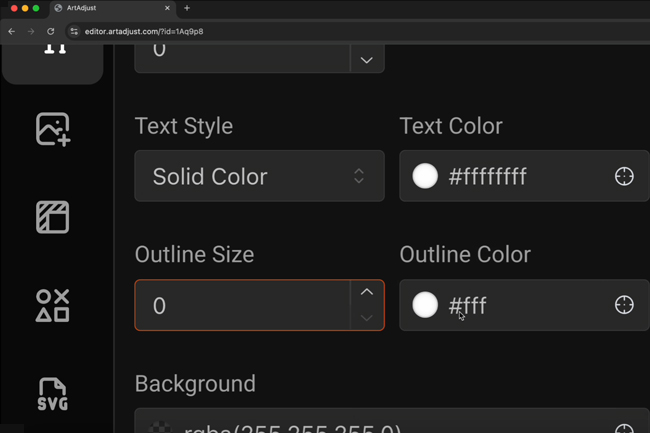This screenshot has width=650, height=433.
Task: Click the chevron-down arrow on the top field
Action: pos(366,60)
